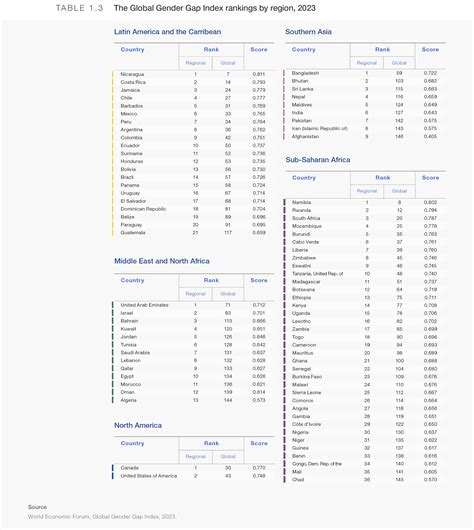This screenshot has width=474, height=530.
Task: Select the TABLE 1.3 title label
Action: tap(79, 8)
